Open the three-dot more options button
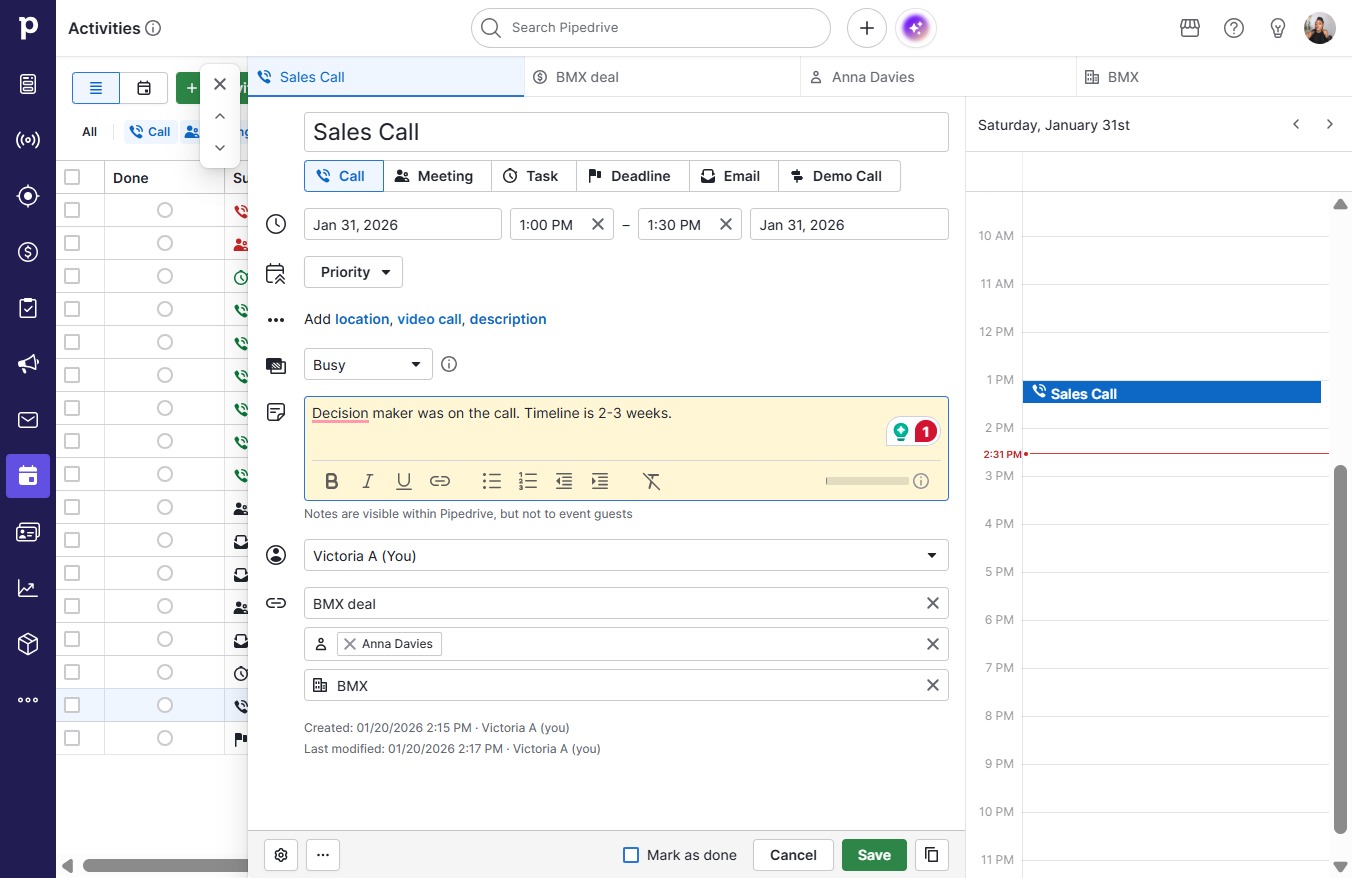Image resolution: width=1352 pixels, height=878 pixels. coord(323,855)
